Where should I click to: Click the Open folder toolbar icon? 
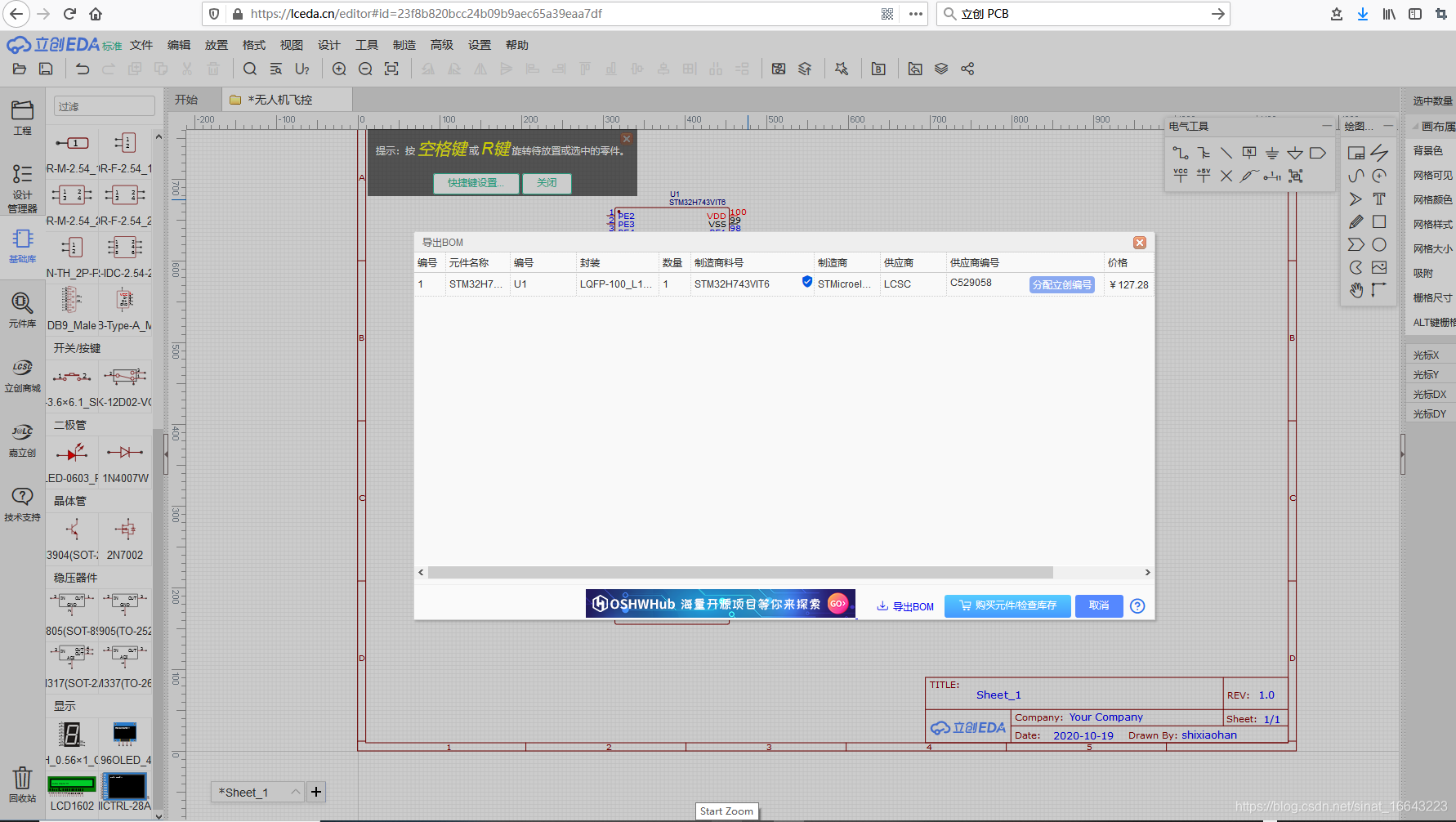pos(20,69)
